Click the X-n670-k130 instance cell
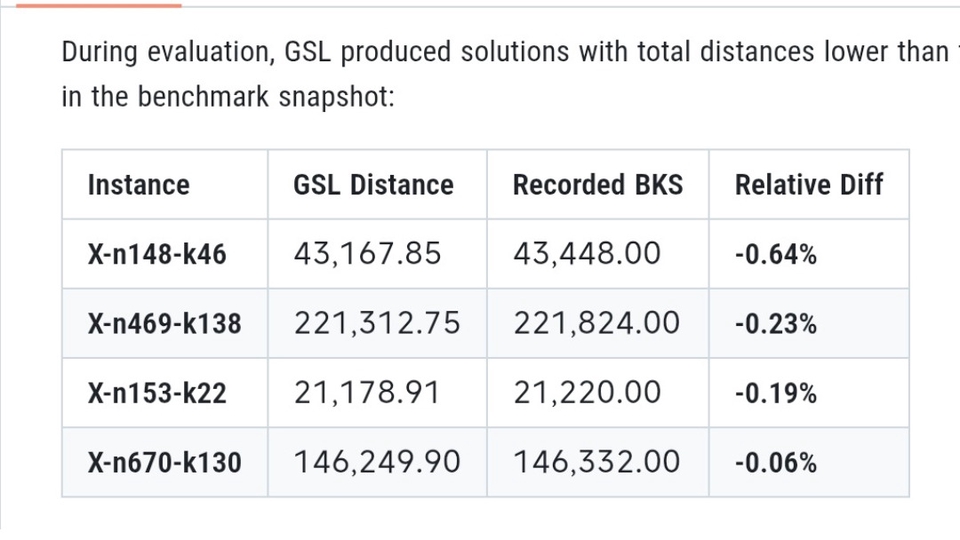960x540 pixels. (164, 462)
